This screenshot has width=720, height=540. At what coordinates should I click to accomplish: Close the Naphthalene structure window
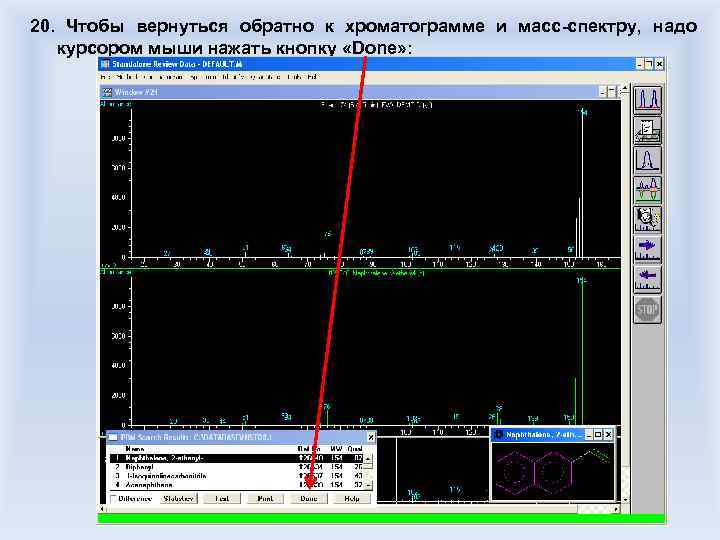tap(608, 434)
